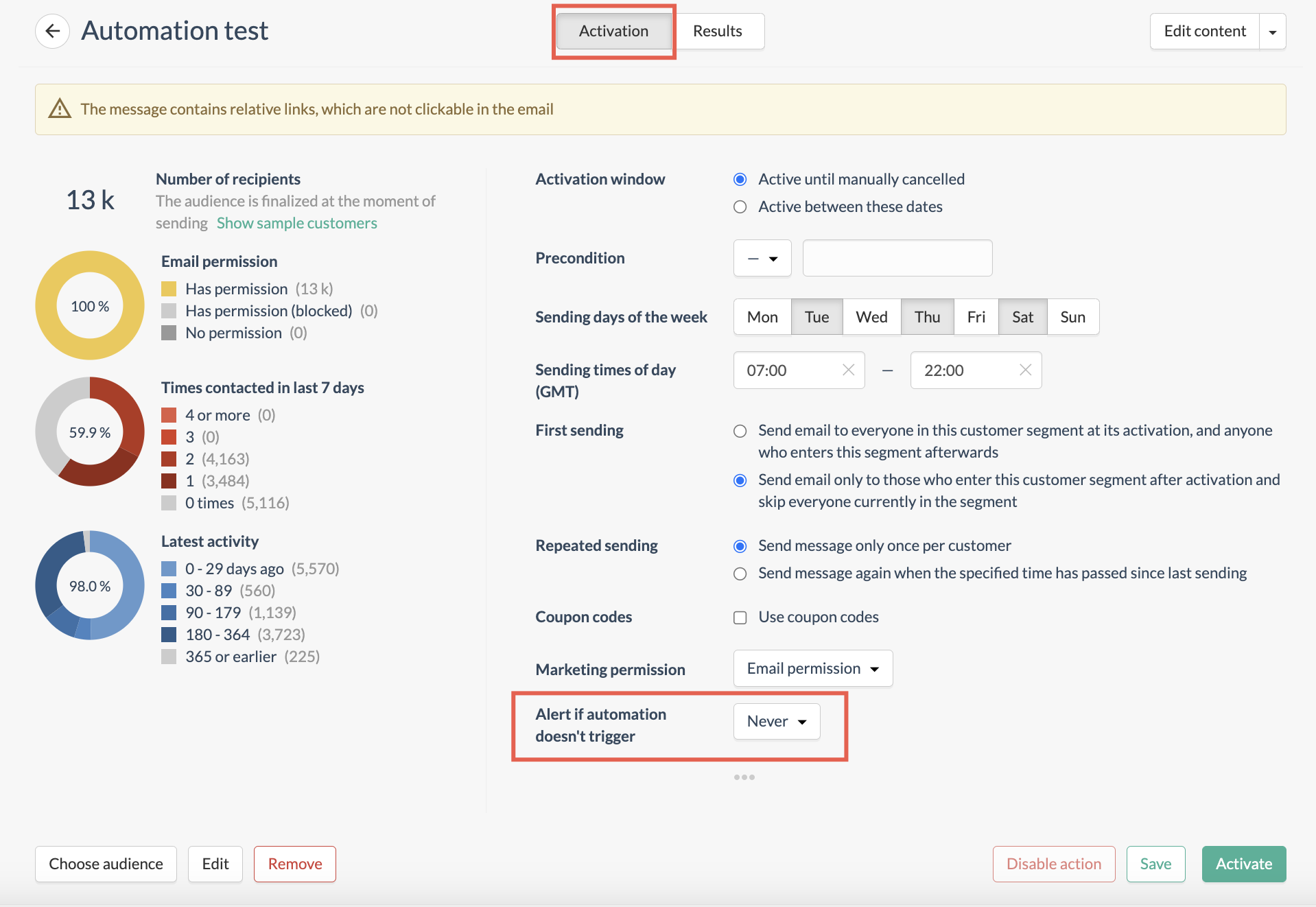
Task: Toggle Wednesday sending day
Action: click(871, 317)
